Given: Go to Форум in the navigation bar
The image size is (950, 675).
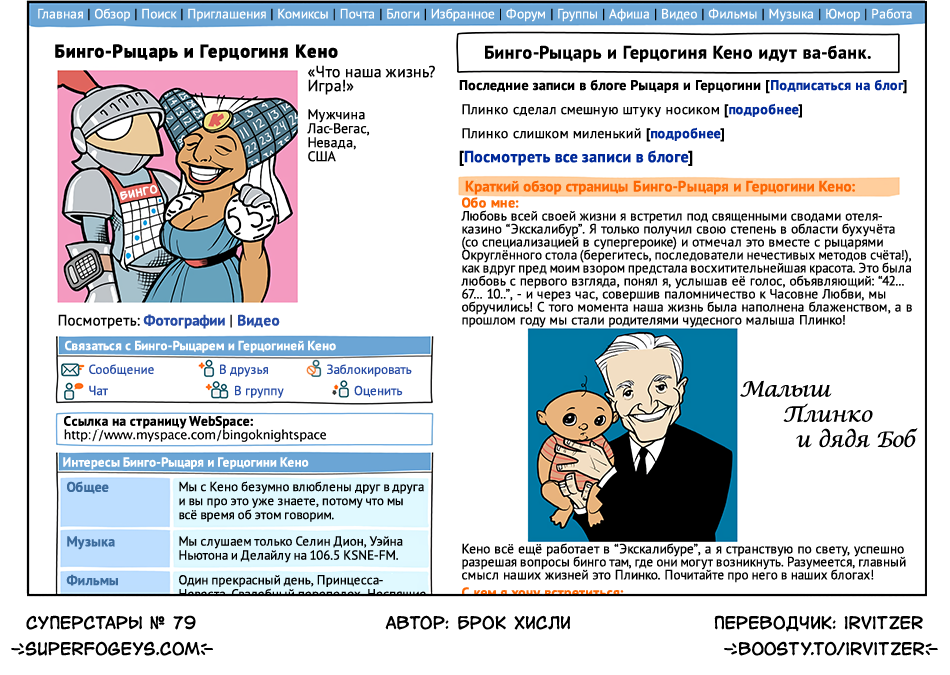Looking at the screenshot, I should [x=526, y=14].
